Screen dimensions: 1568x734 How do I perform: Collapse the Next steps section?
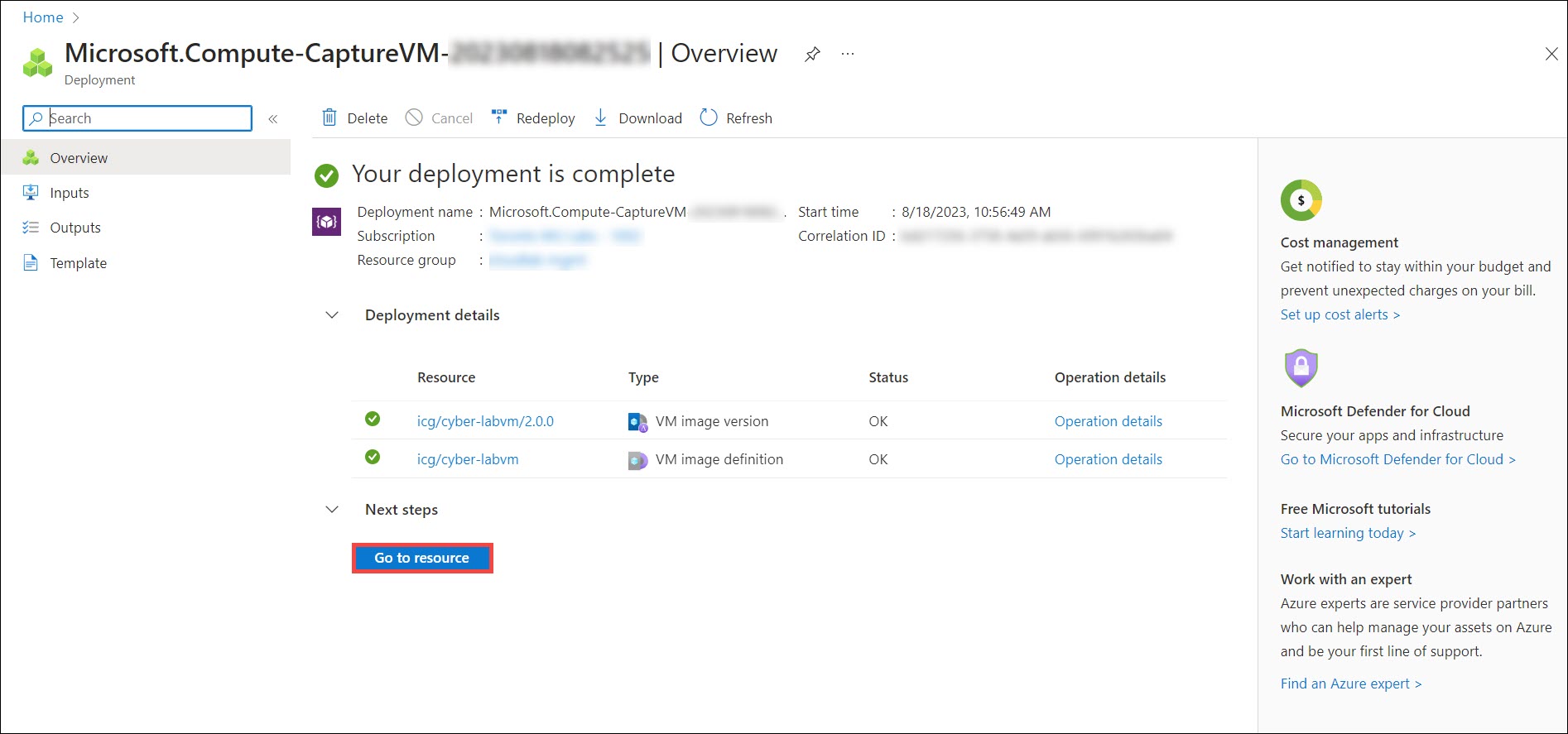[332, 510]
